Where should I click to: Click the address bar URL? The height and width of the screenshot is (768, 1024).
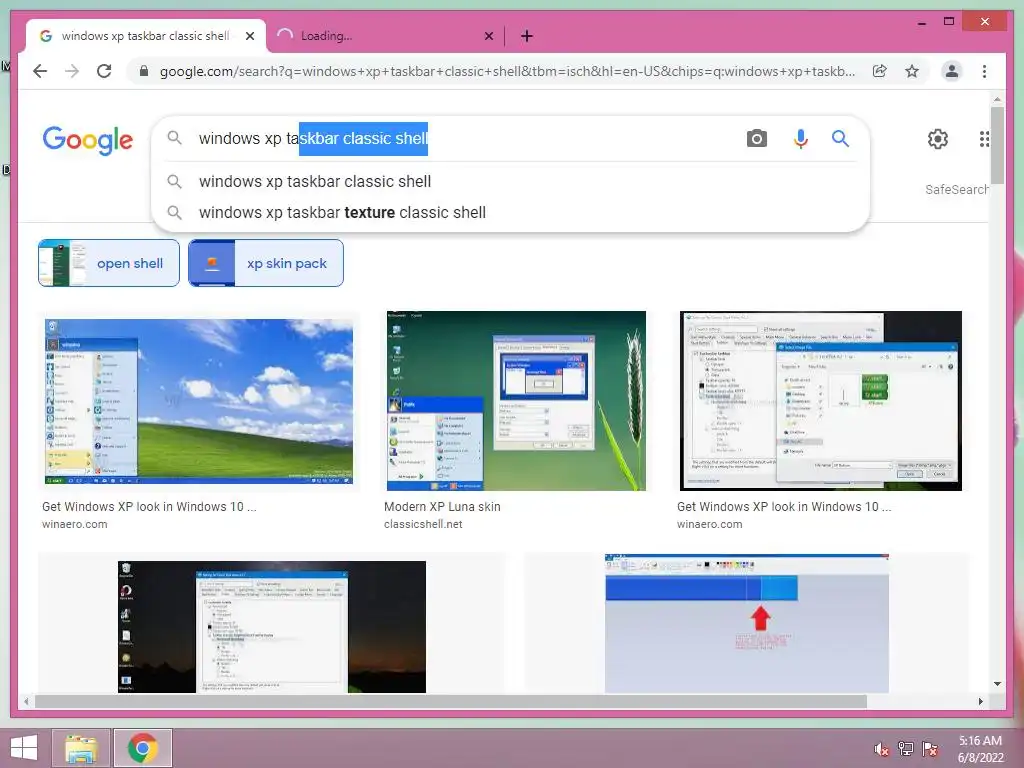(507, 71)
